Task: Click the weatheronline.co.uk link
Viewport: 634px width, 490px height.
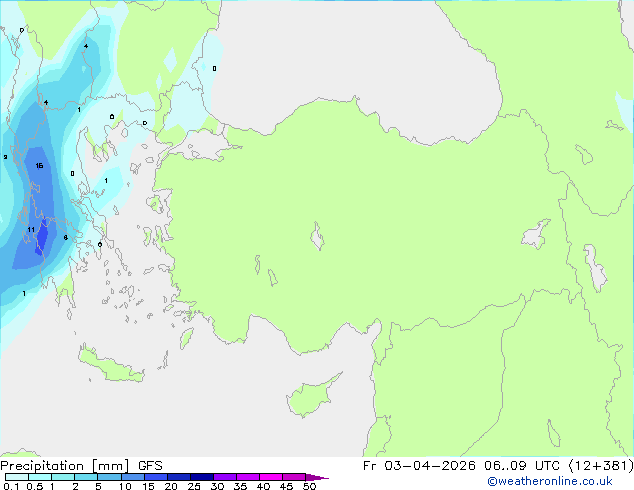Action: (549, 481)
